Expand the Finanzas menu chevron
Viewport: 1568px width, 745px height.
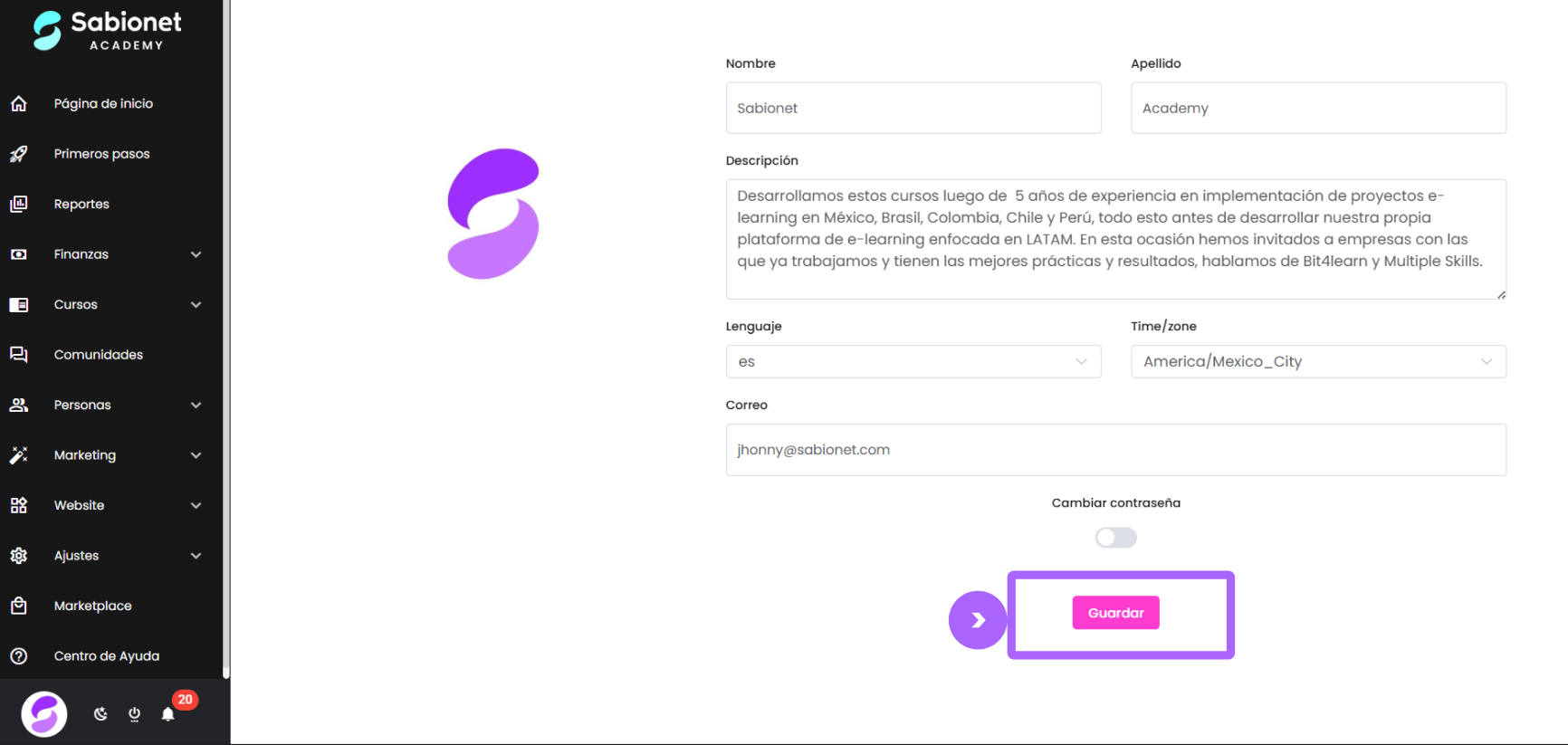196,254
